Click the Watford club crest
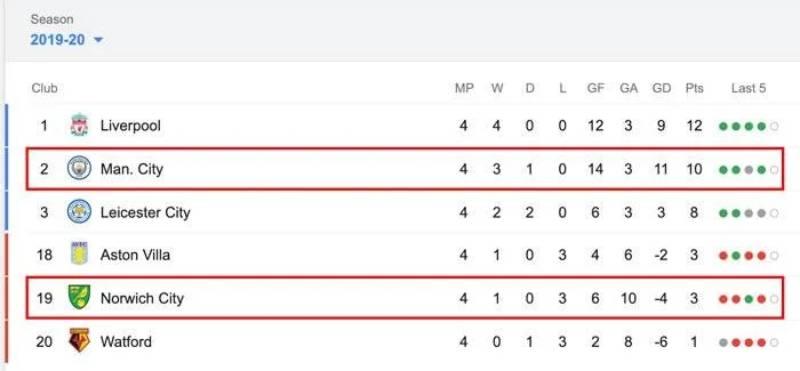Image resolution: width=800 pixels, height=371 pixels. click(x=79, y=340)
